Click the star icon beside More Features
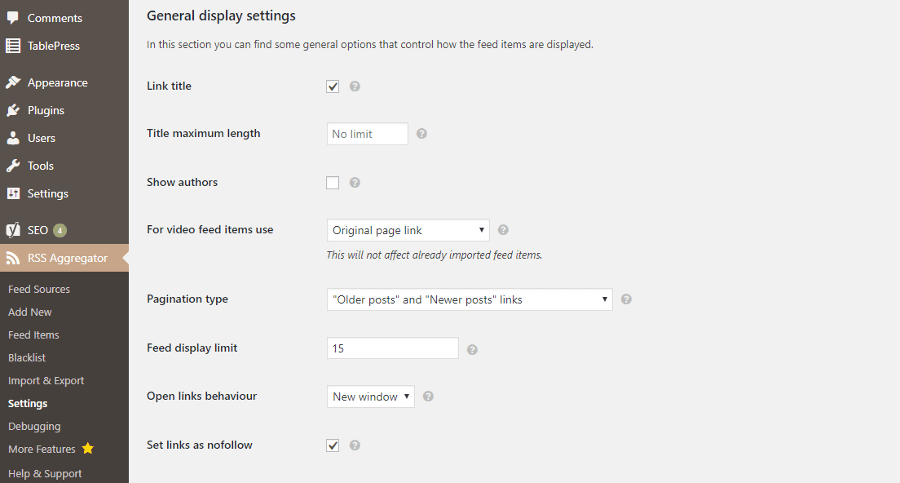 pos(88,449)
